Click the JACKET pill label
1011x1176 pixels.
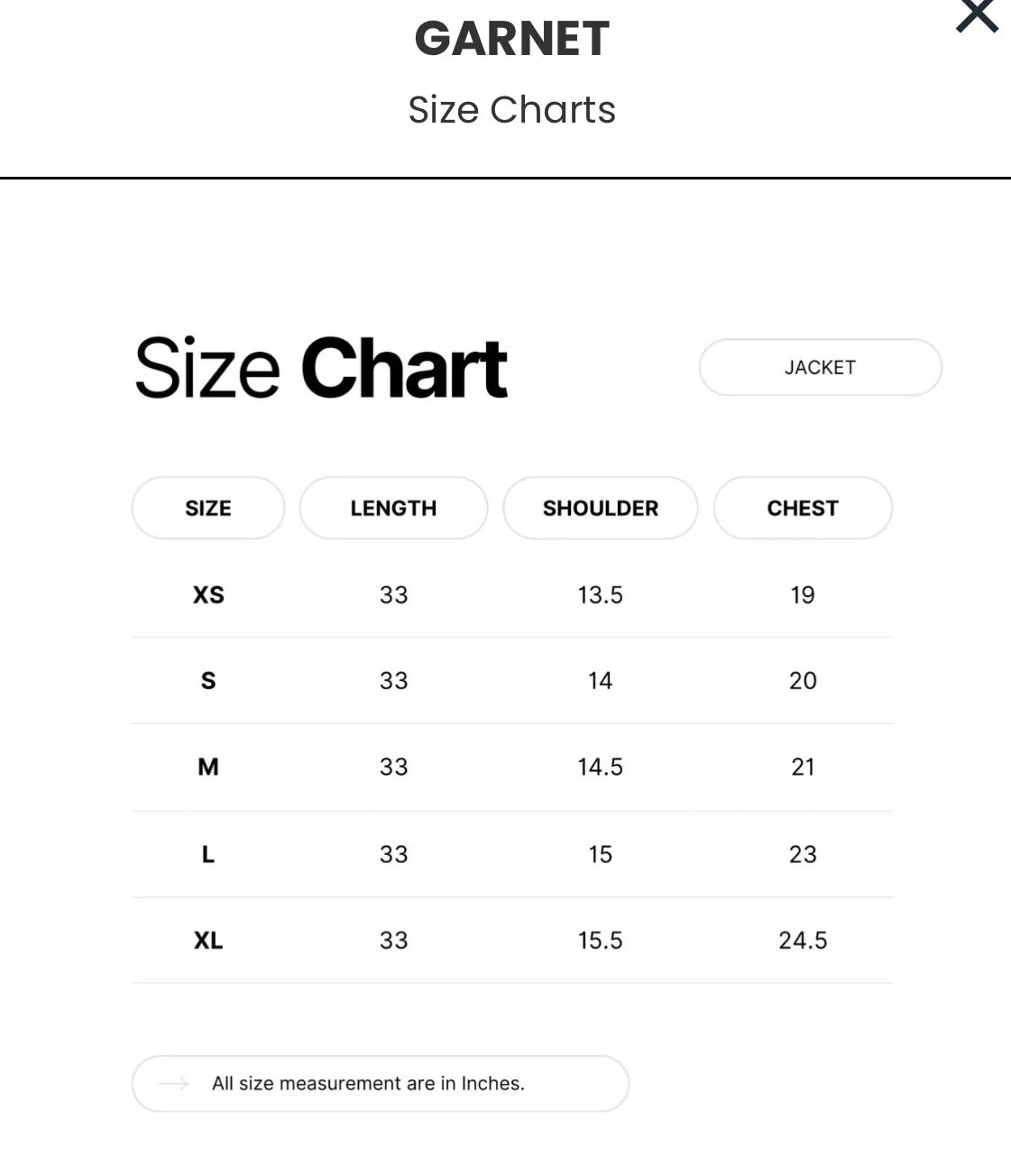point(820,367)
